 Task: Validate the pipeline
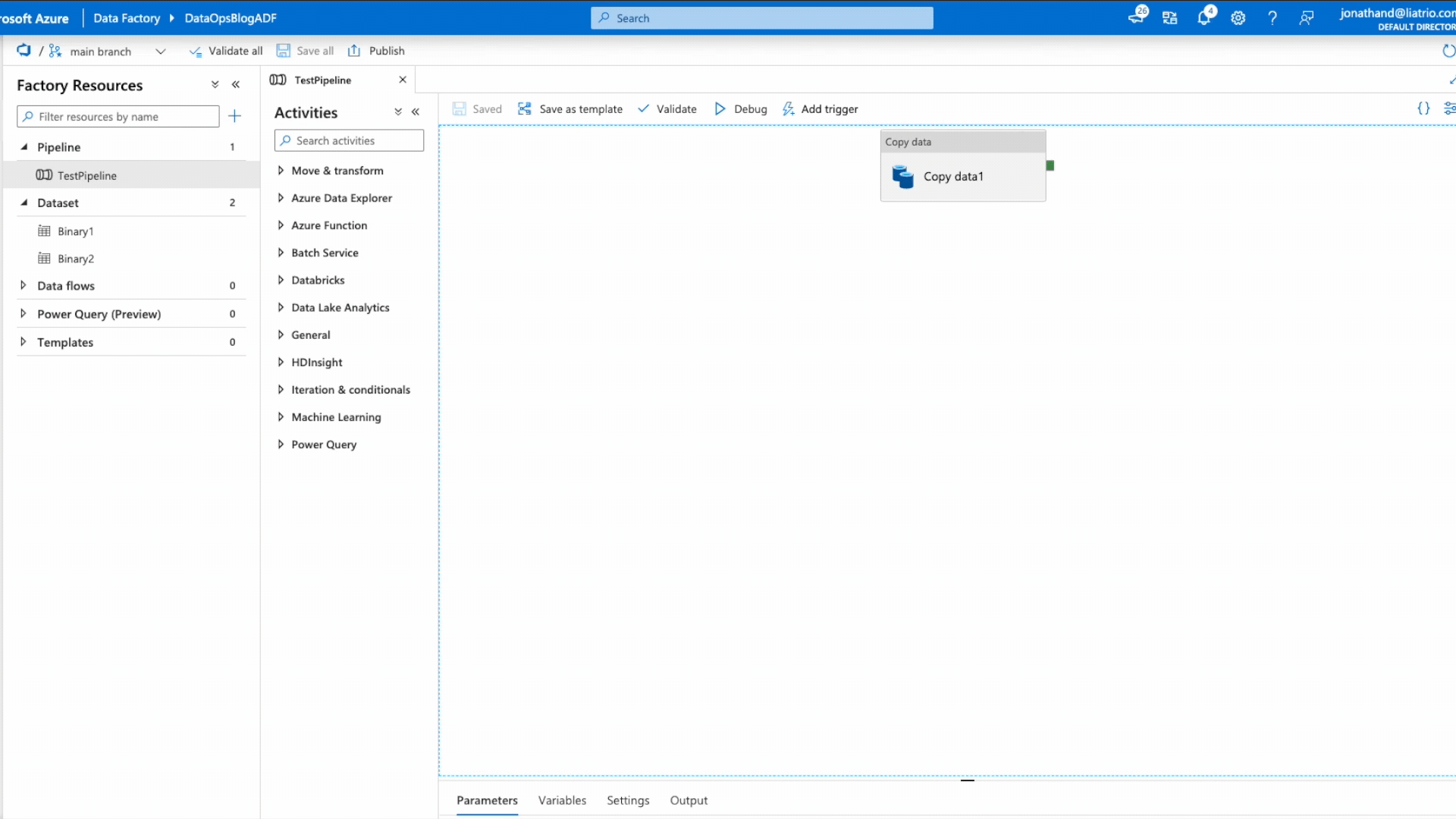(667, 109)
